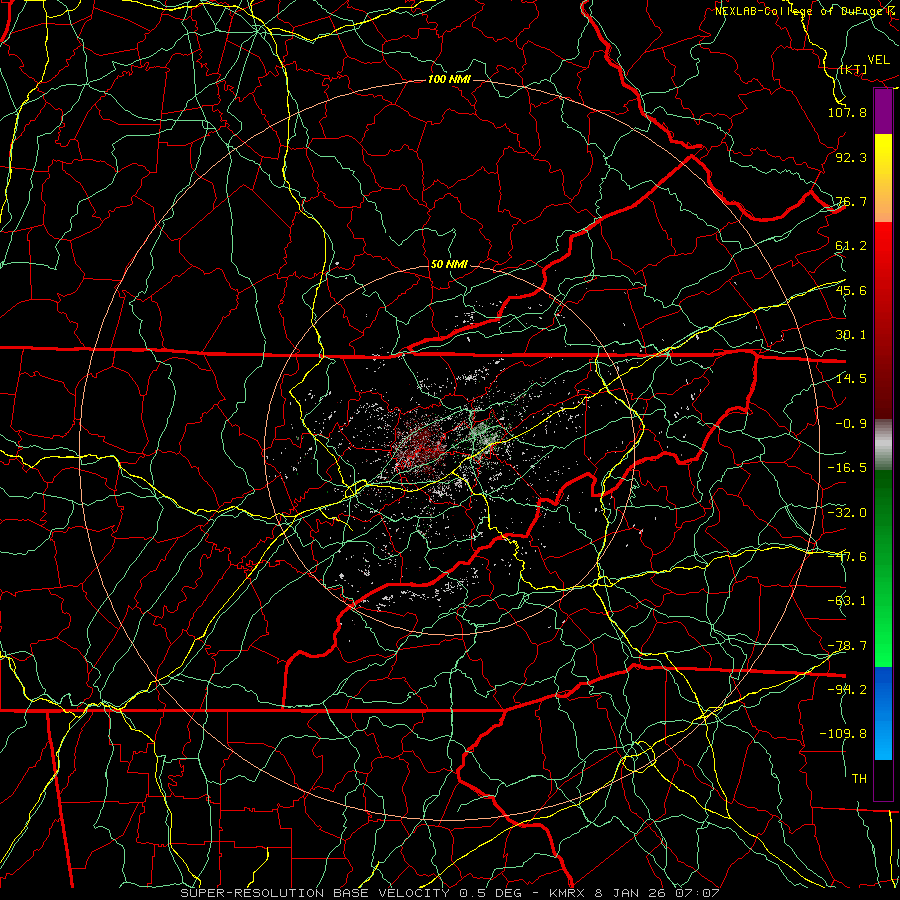Image resolution: width=900 pixels, height=900 pixels.
Task: Click the 107.8 velocity scale value
Action: [847, 112]
